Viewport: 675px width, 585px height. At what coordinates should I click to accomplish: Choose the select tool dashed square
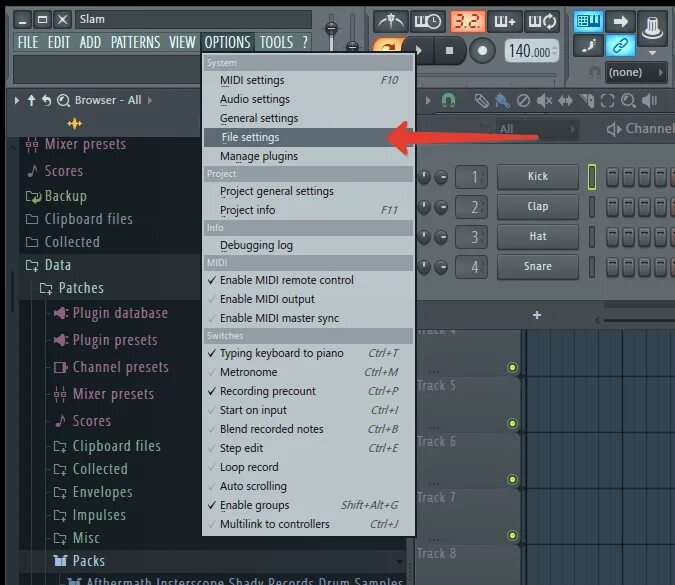point(607,101)
